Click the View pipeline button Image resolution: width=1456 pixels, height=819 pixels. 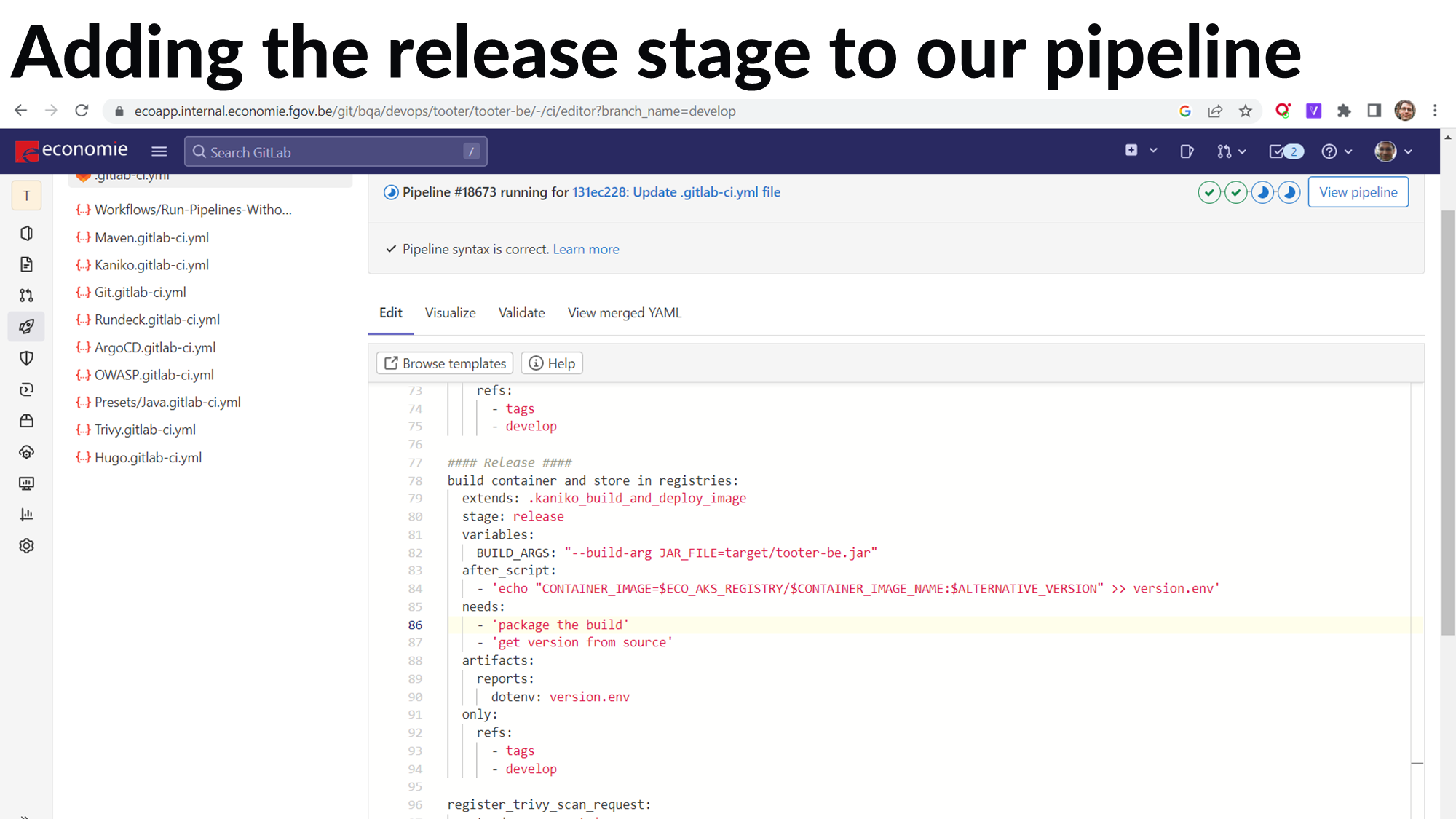[x=1358, y=192]
